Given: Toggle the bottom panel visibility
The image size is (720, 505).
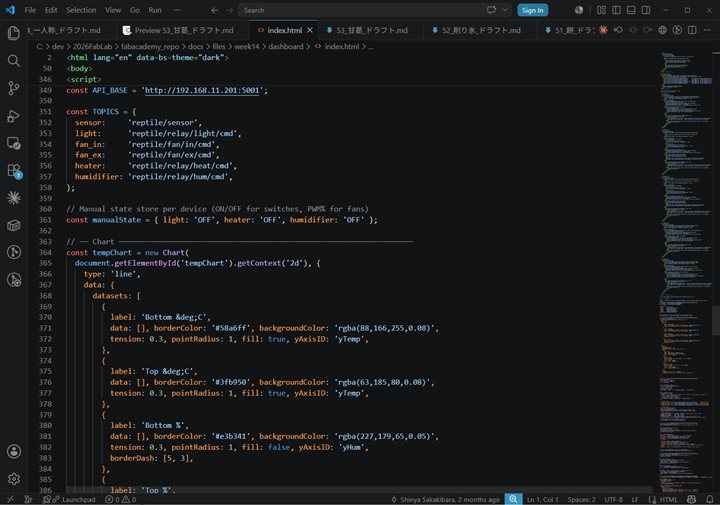Looking at the screenshot, I should click(631, 10).
